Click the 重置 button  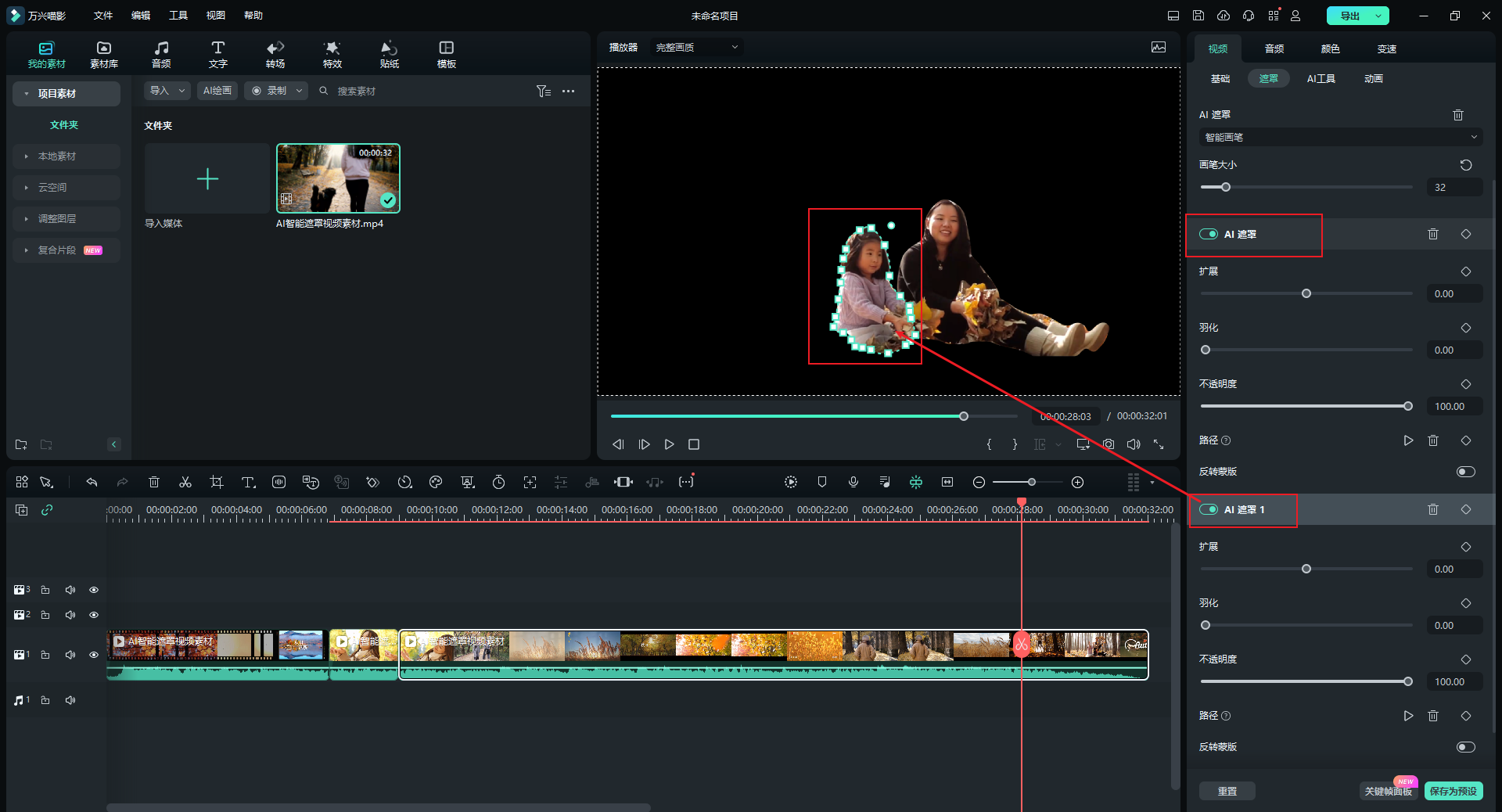point(1227,791)
